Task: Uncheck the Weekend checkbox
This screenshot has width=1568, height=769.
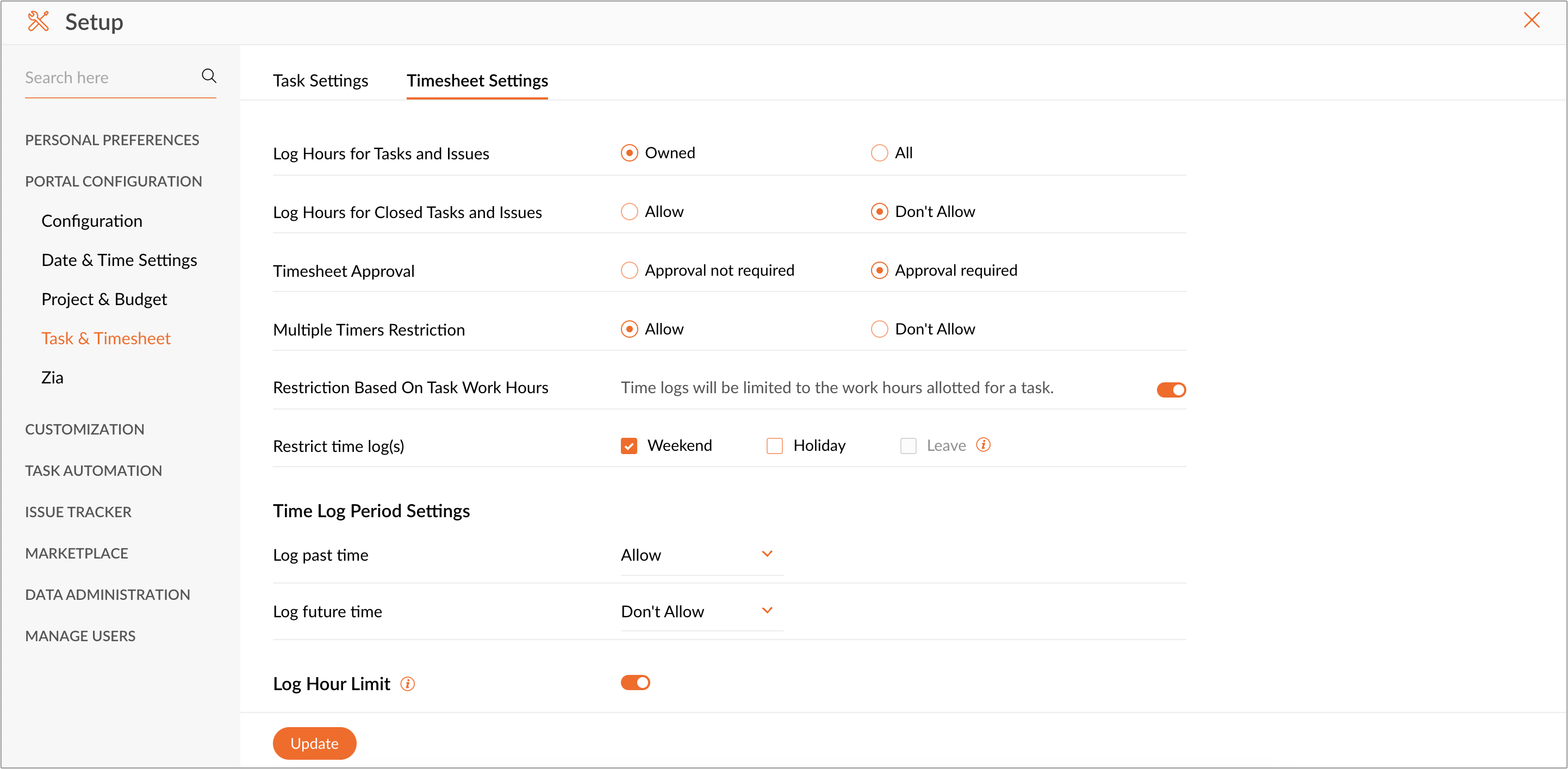Action: (x=629, y=446)
